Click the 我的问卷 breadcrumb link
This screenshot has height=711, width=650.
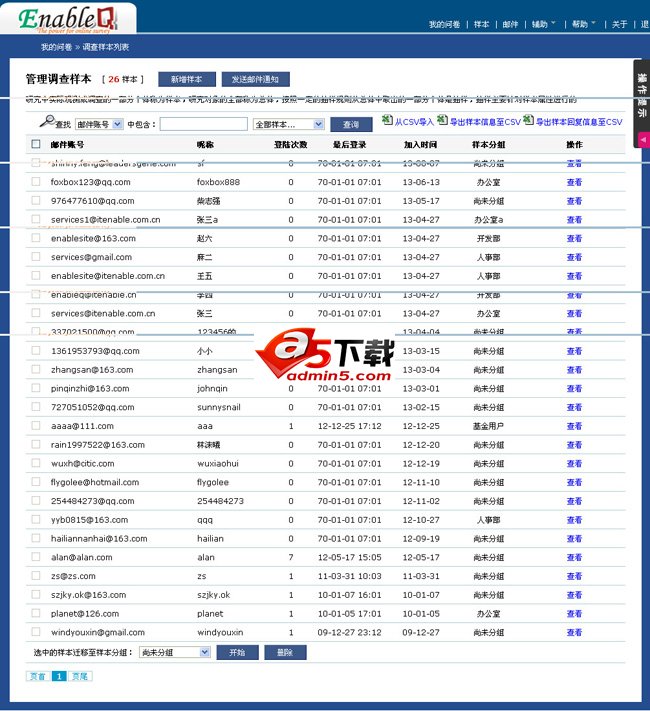tap(56, 47)
